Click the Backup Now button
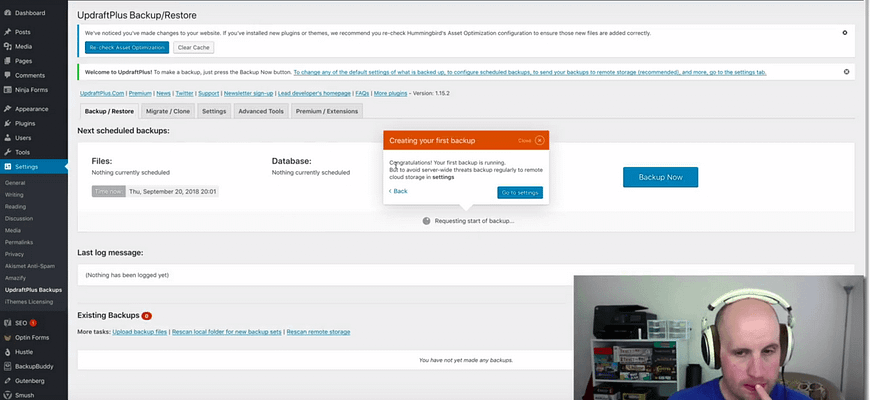This screenshot has width=870, height=400. point(660,177)
